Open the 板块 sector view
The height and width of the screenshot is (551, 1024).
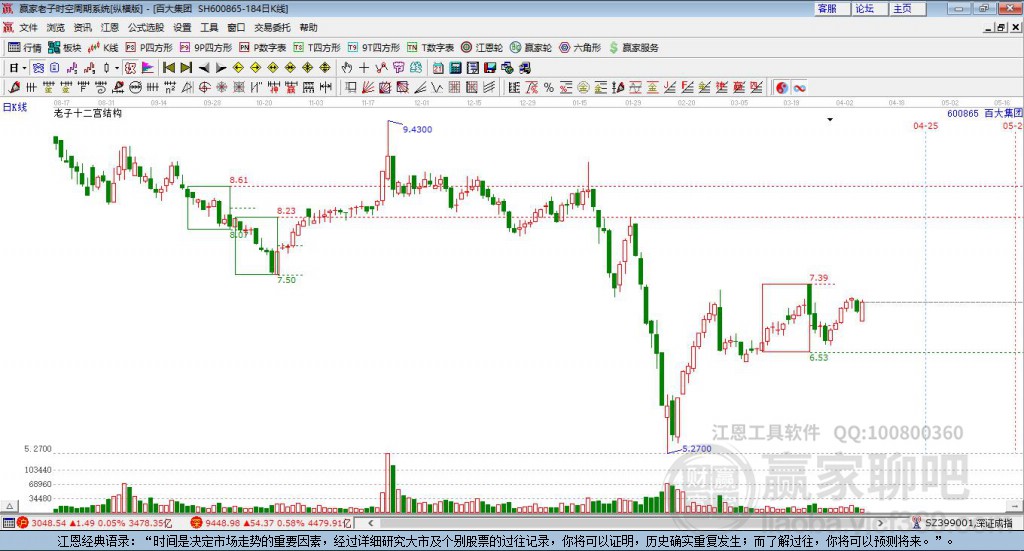64,48
